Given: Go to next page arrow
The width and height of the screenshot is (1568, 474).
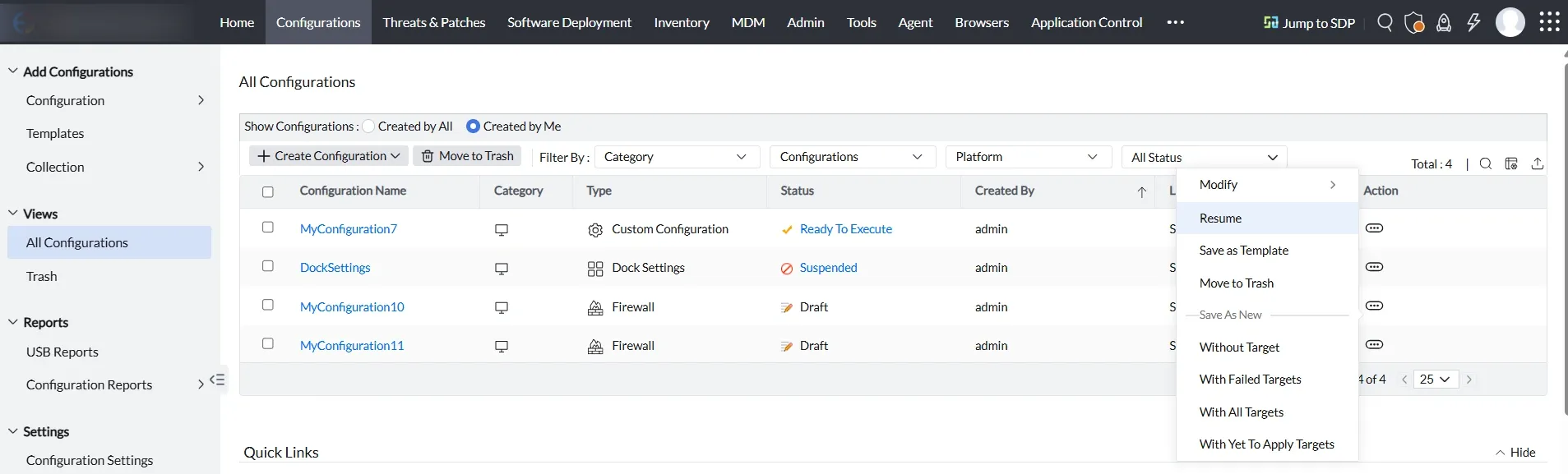Looking at the screenshot, I should 1469,380.
